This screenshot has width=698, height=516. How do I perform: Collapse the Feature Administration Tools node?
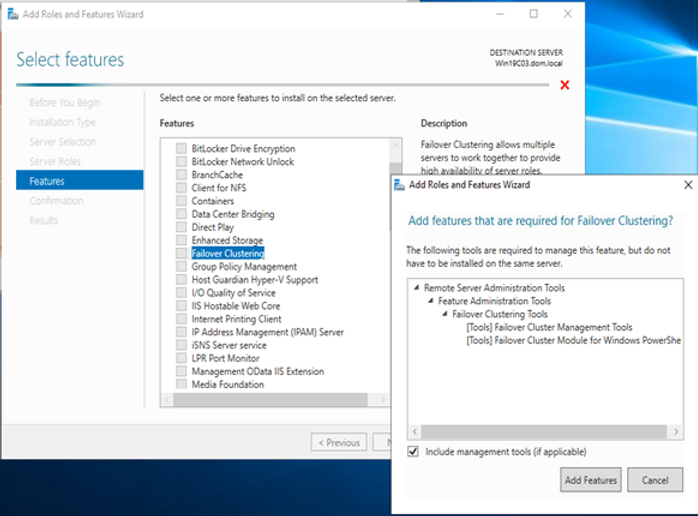pyautogui.click(x=431, y=301)
